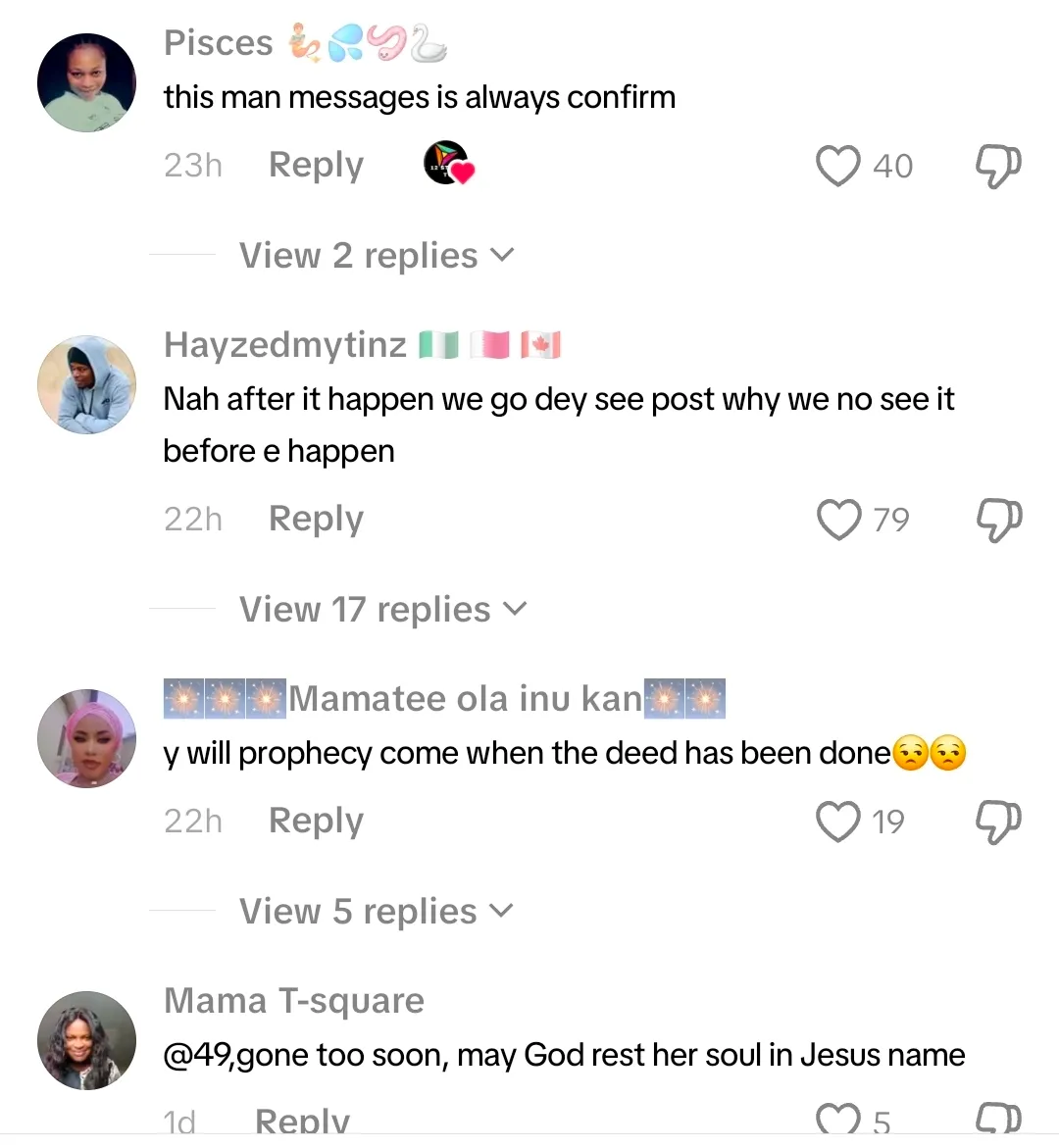This screenshot has height=1148, width=1059.
Task: Heart the Mamatee ola inu kan comment
Action: click(838, 822)
